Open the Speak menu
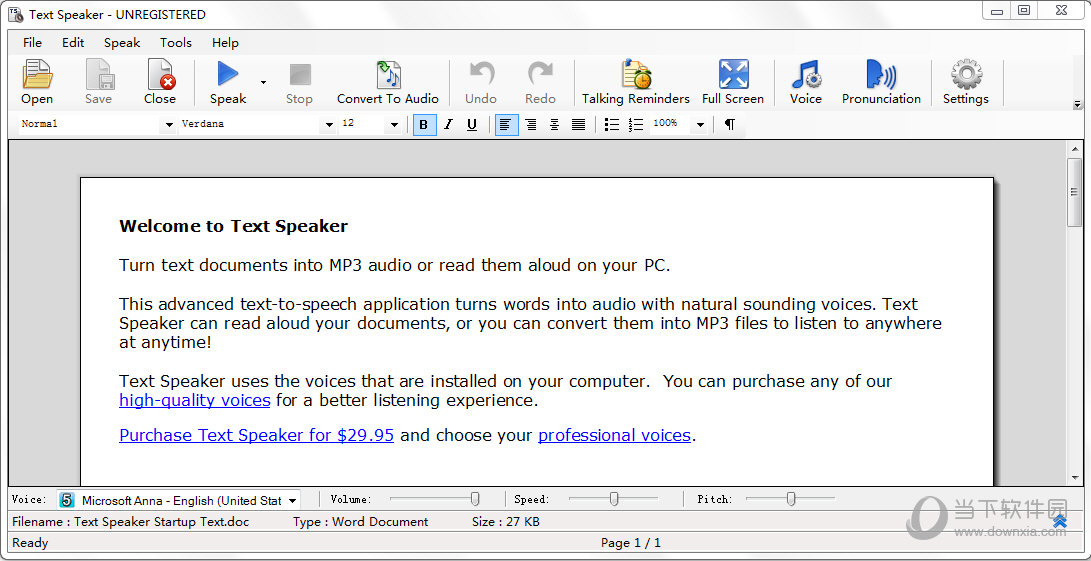This screenshot has width=1091, height=561. (x=122, y=42)
